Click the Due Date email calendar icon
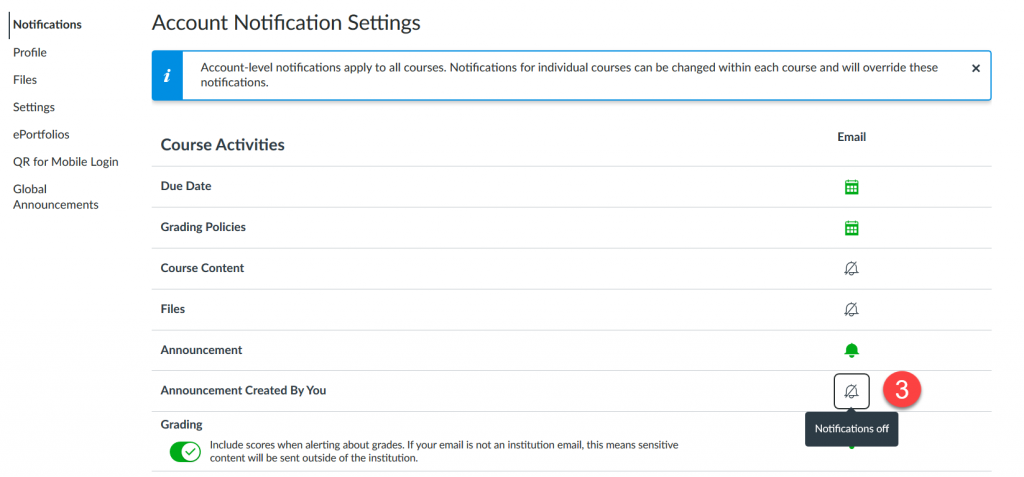 click(851, 187)
